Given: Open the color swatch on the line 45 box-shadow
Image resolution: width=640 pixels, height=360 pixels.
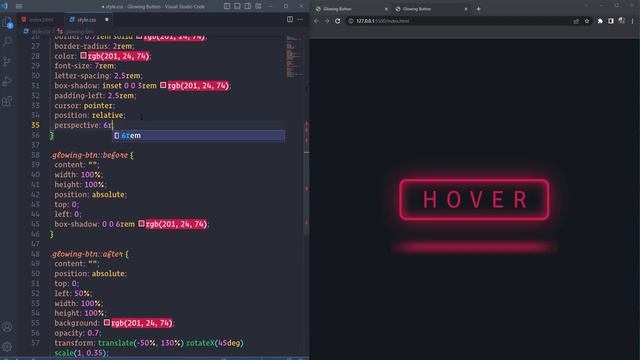Looking at the screenshot, I should tap(141, 224).
